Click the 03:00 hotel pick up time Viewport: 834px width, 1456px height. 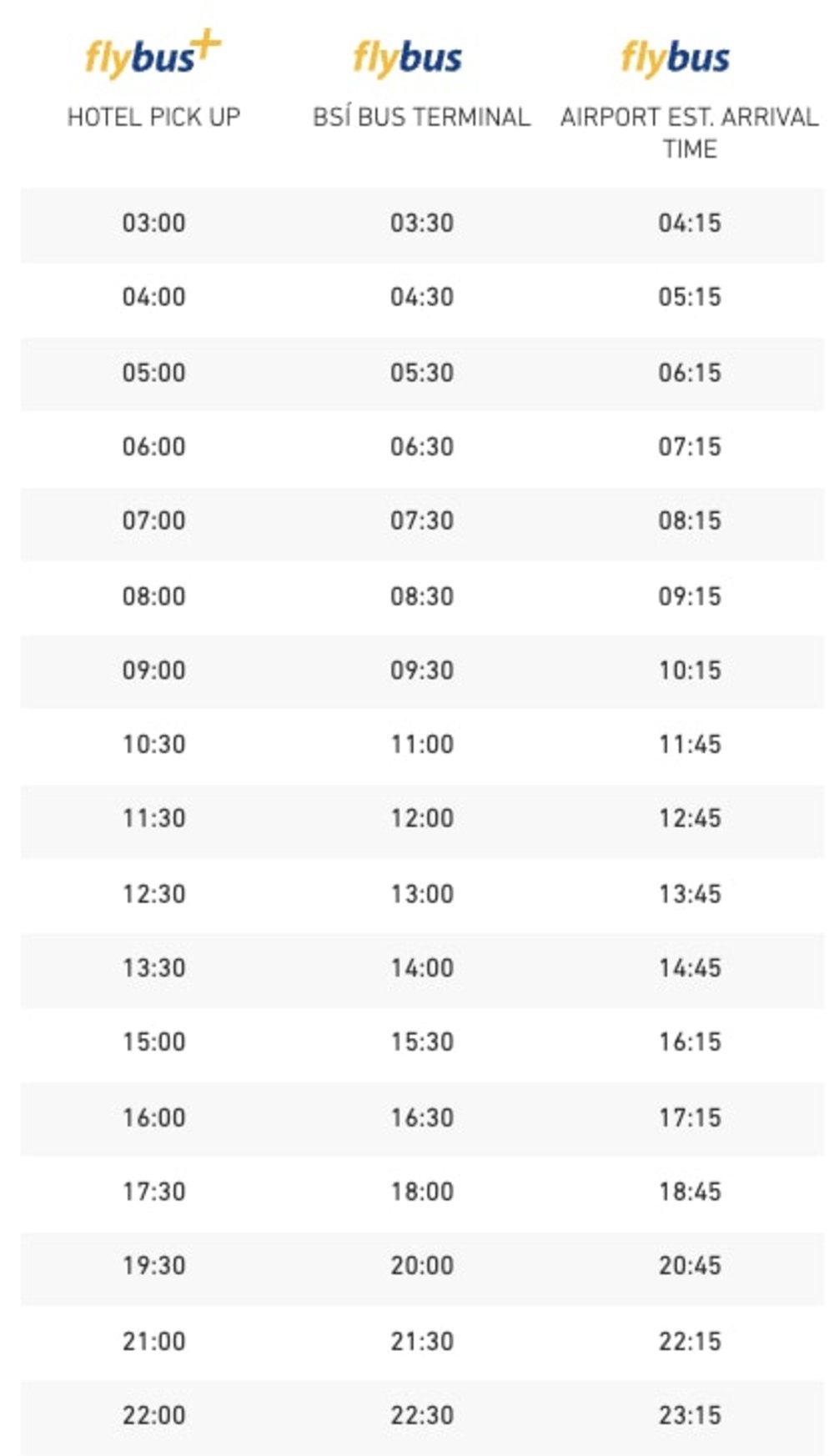coord(153,223)
